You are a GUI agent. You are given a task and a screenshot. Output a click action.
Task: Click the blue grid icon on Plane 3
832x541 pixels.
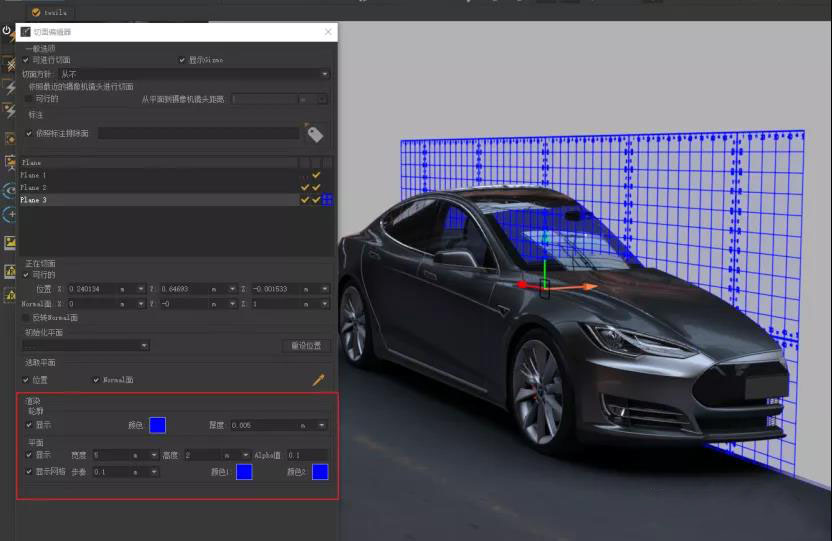coord(327,200)
